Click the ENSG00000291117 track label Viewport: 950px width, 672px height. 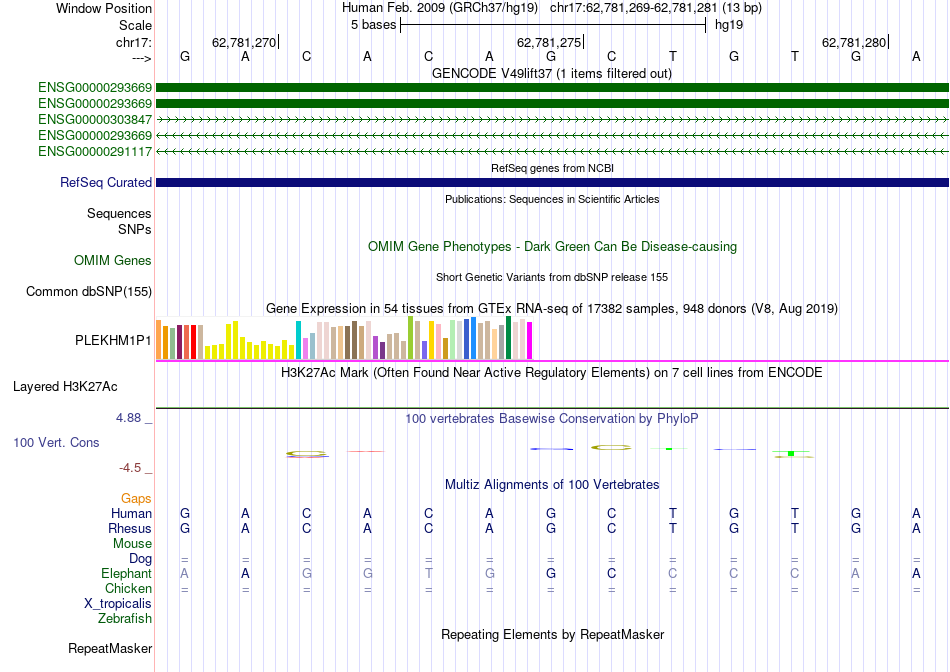coord(95,151)
